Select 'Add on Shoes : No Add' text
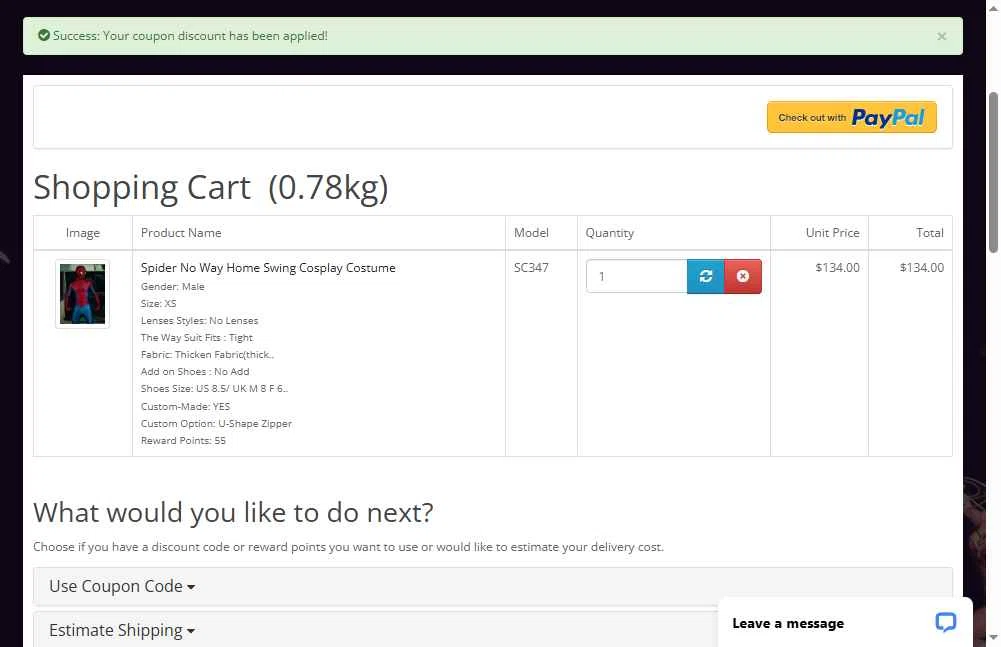The height and width of the screenshot is (647, 1001). point(195,372)
